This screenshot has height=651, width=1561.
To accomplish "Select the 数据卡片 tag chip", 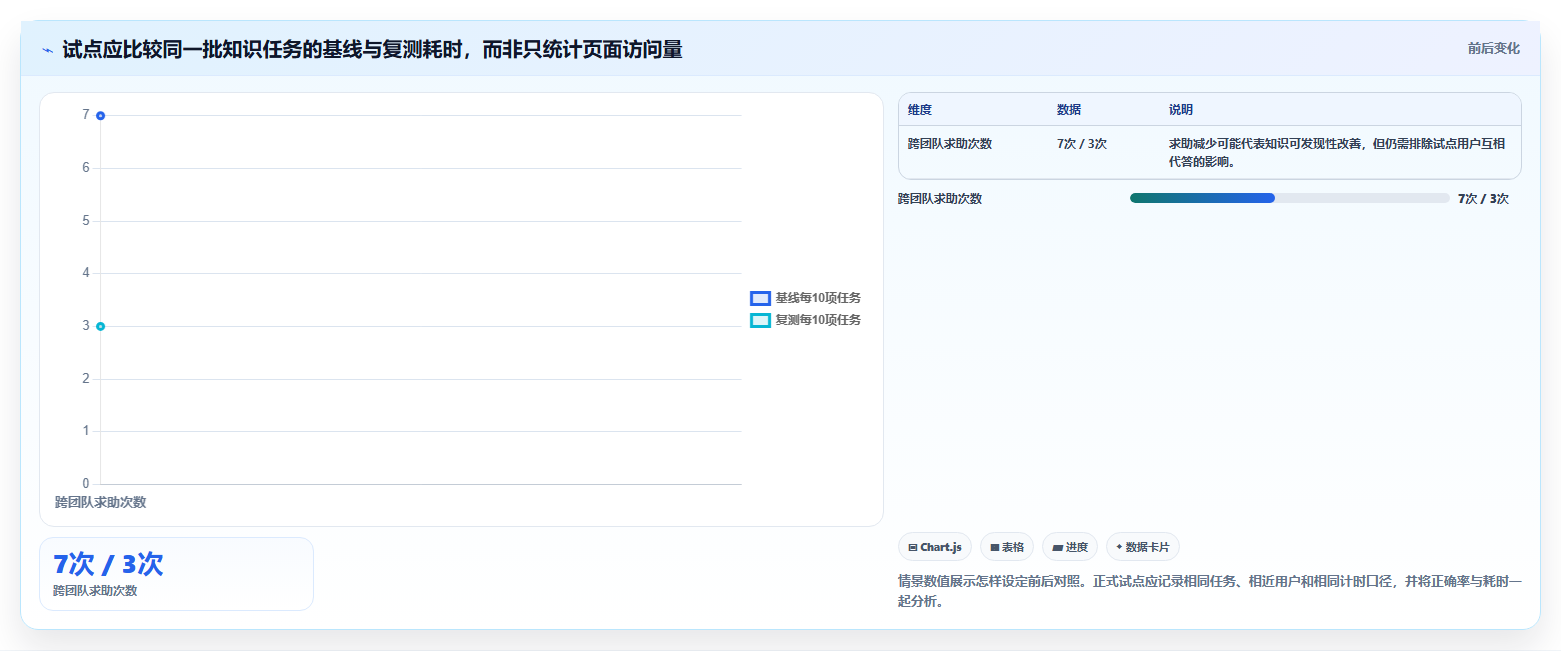I will point(1143,547).
